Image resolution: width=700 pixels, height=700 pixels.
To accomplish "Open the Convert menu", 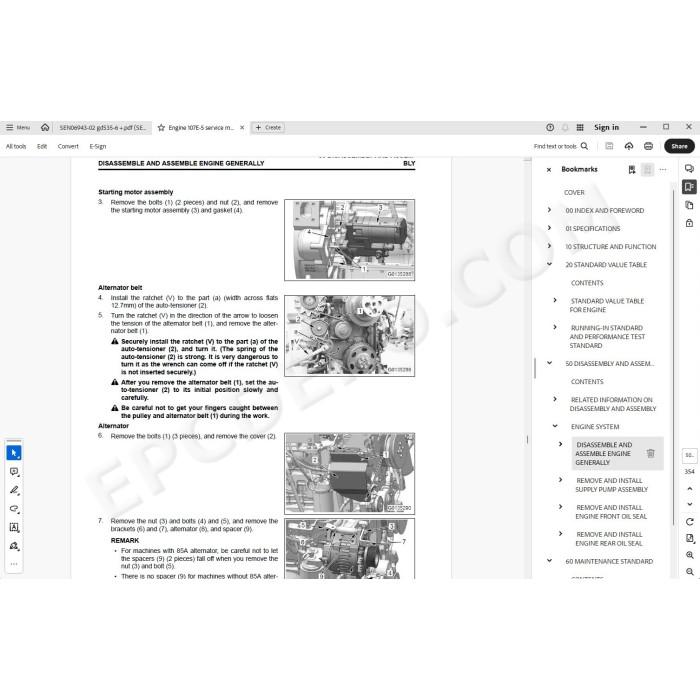I will click(x=68, y=146).
